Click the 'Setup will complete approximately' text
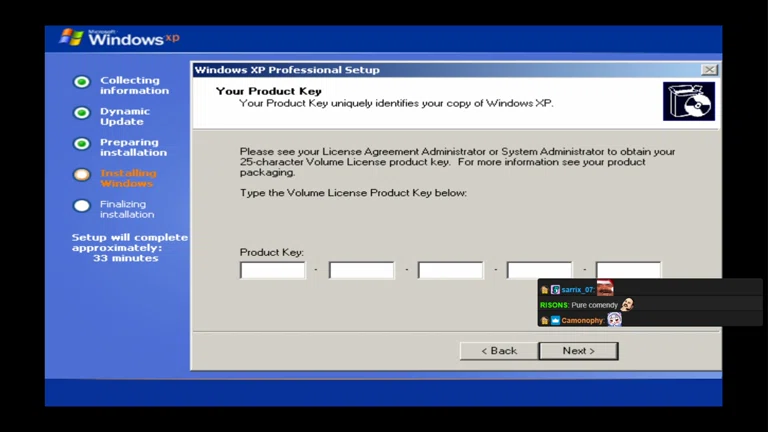The image size is (768, 432). point(129,242)
